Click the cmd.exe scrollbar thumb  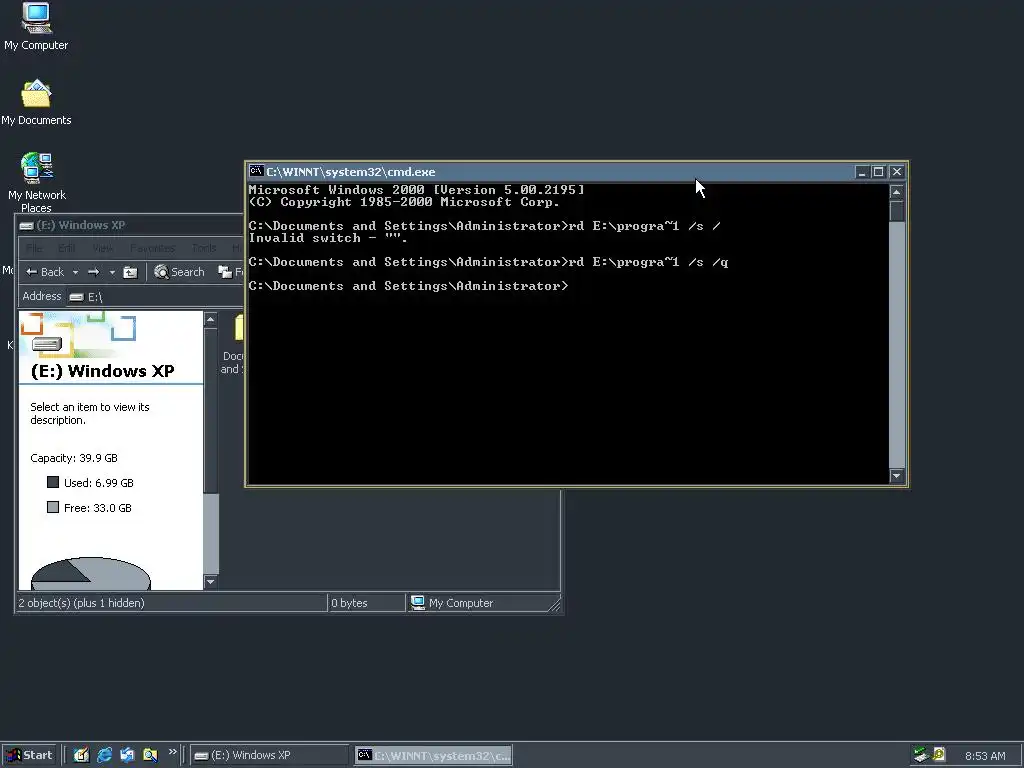[x=897, y=211]
